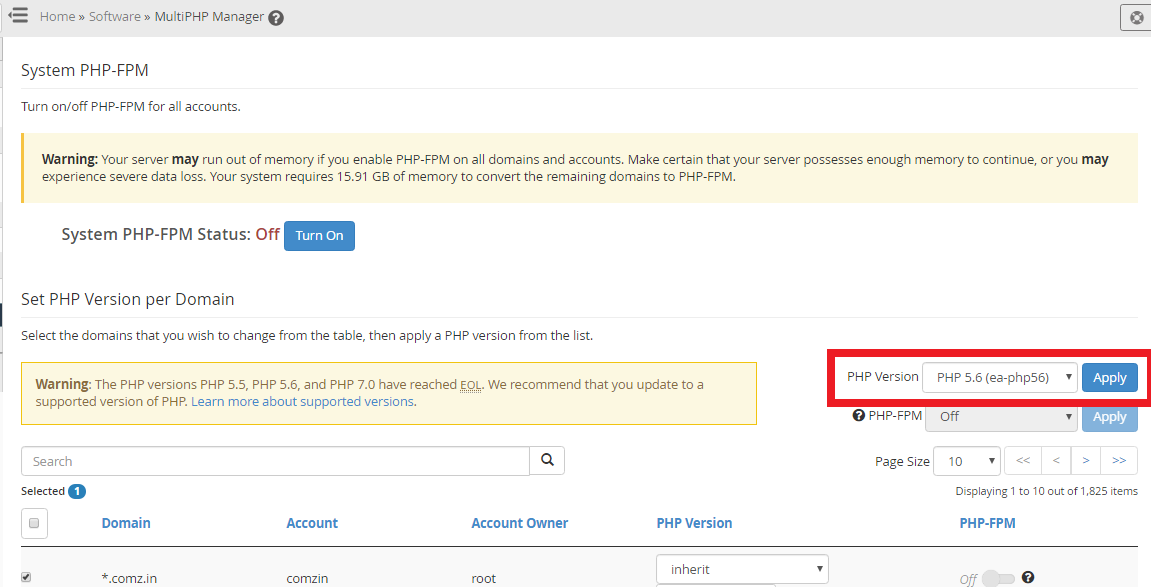Screen dimensions: 1151x587
Task: Jump to the last page of results
Action: pyautogui.click(x=1118, y=461)
